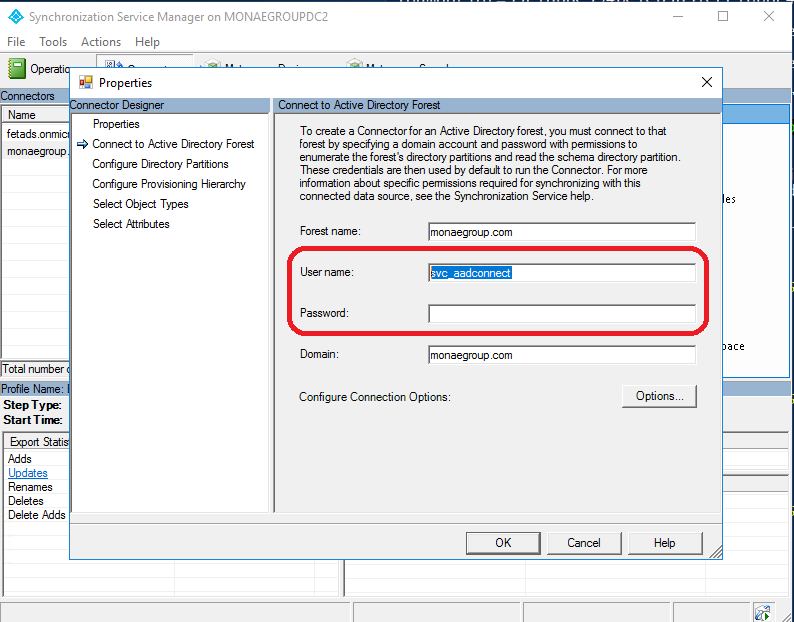Open the File menu
The image size is (794, 622).
(16, 42)
